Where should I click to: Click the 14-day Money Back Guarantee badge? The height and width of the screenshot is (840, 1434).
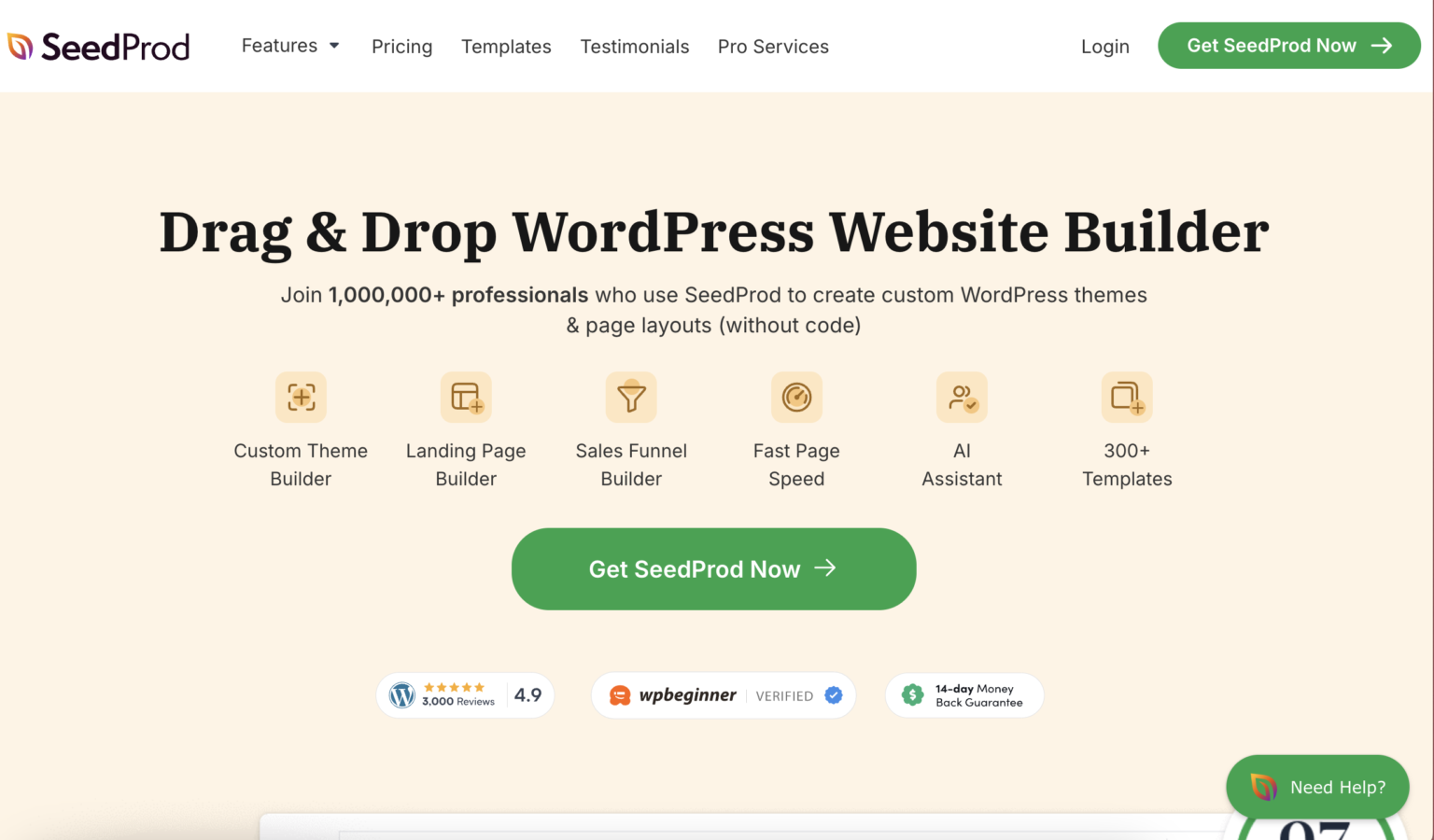pyautogui.click(x=963, y=695)
